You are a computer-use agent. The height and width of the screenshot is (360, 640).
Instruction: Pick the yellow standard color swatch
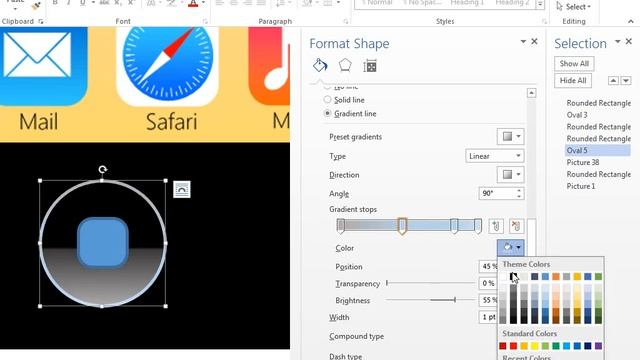point(535,346)
